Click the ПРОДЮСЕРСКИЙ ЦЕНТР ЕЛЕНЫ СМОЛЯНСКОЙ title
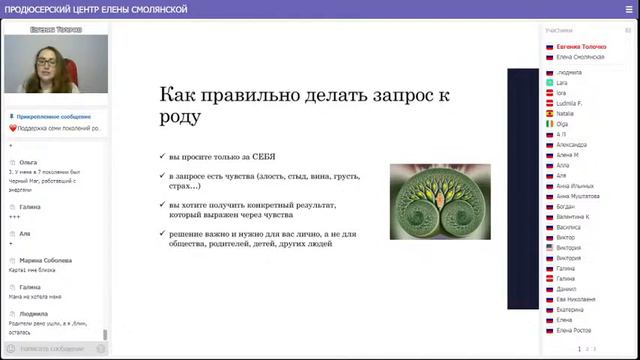Screen dimensions: 640x360 click(x=96, y=9)
